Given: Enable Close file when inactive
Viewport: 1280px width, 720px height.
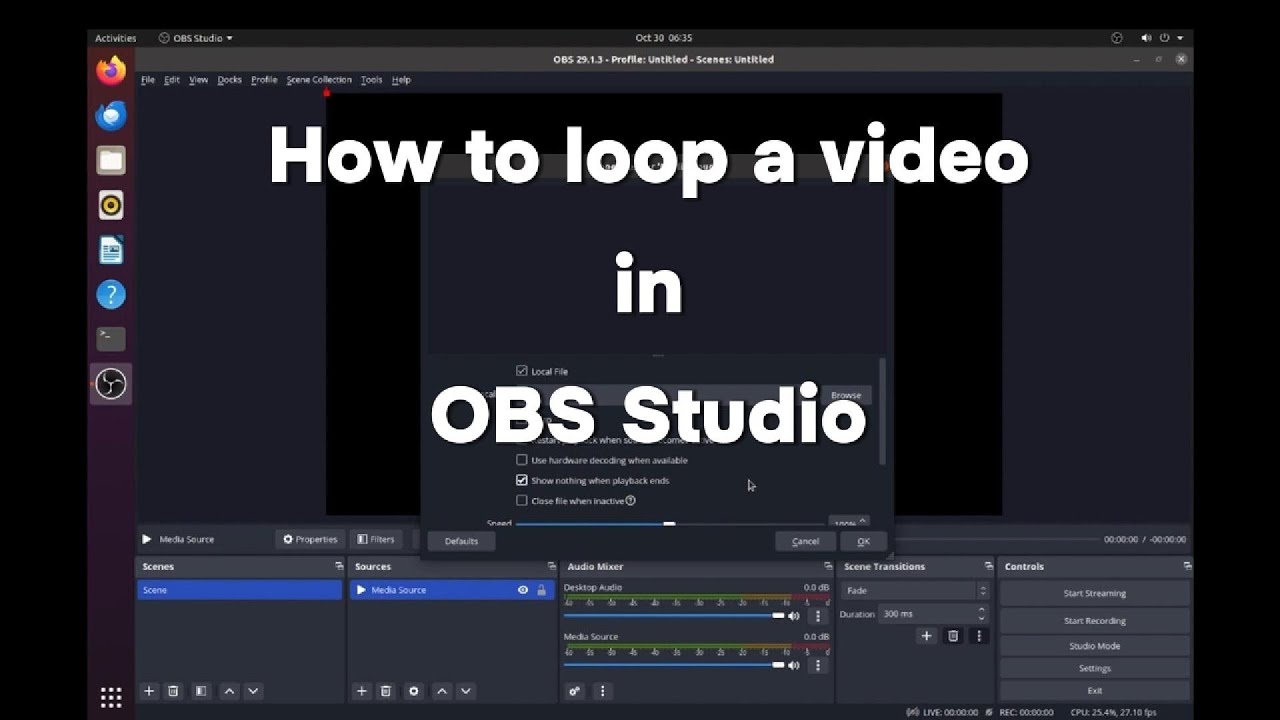Looking at the screenshot, I should pos(521,500).
